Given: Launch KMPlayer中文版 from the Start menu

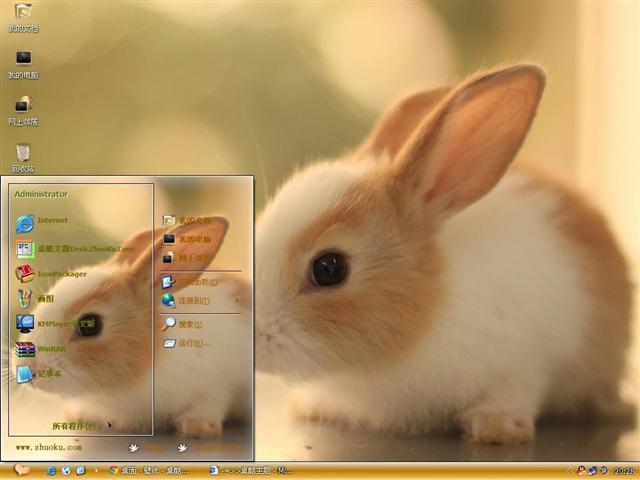Looking at the screenshot, I should click(x=56, y=324).
